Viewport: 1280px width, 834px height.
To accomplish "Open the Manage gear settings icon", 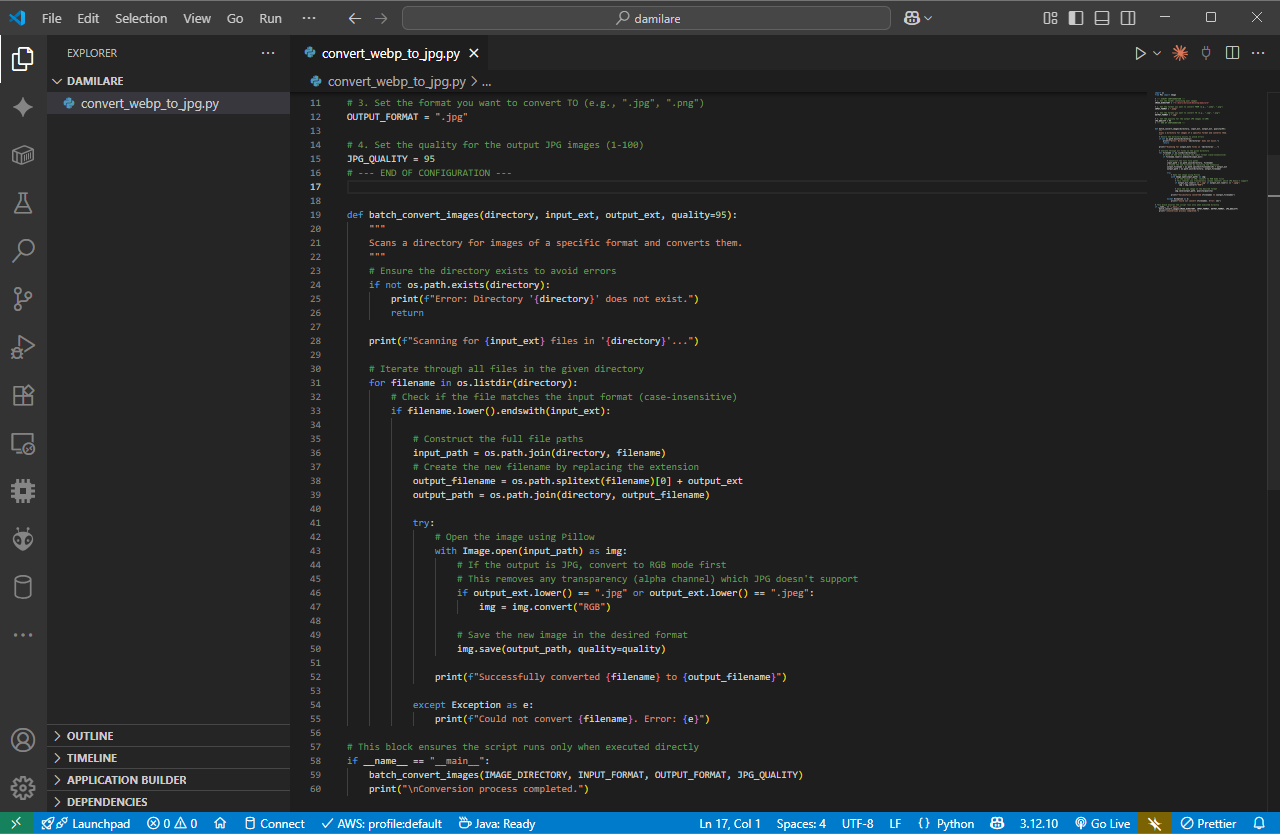I will 23,789.
